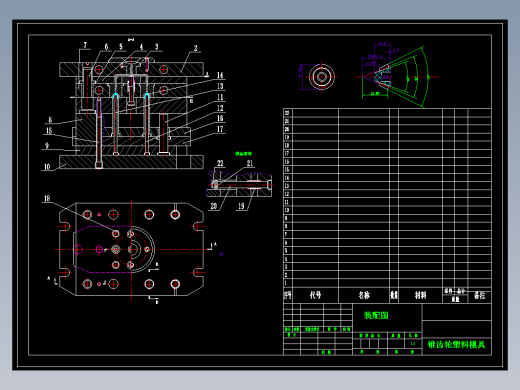Click the green 锥齿轮塑料模具 drawing name

click(x=456, y=344)
